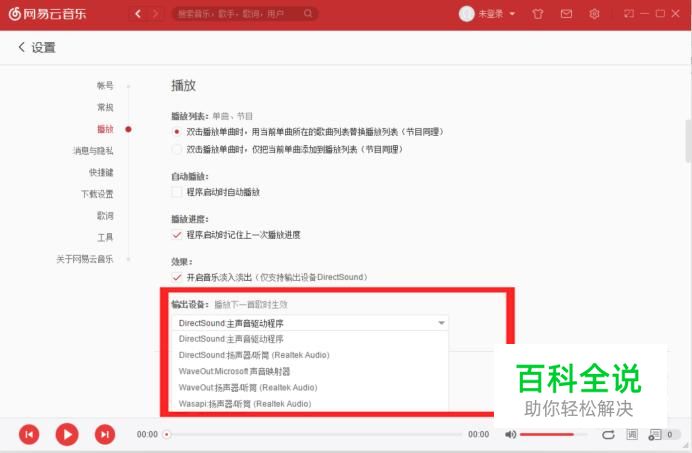This screenshot has height=453, width=692.
Task: Click the previous track button
Action: (29, 434)
